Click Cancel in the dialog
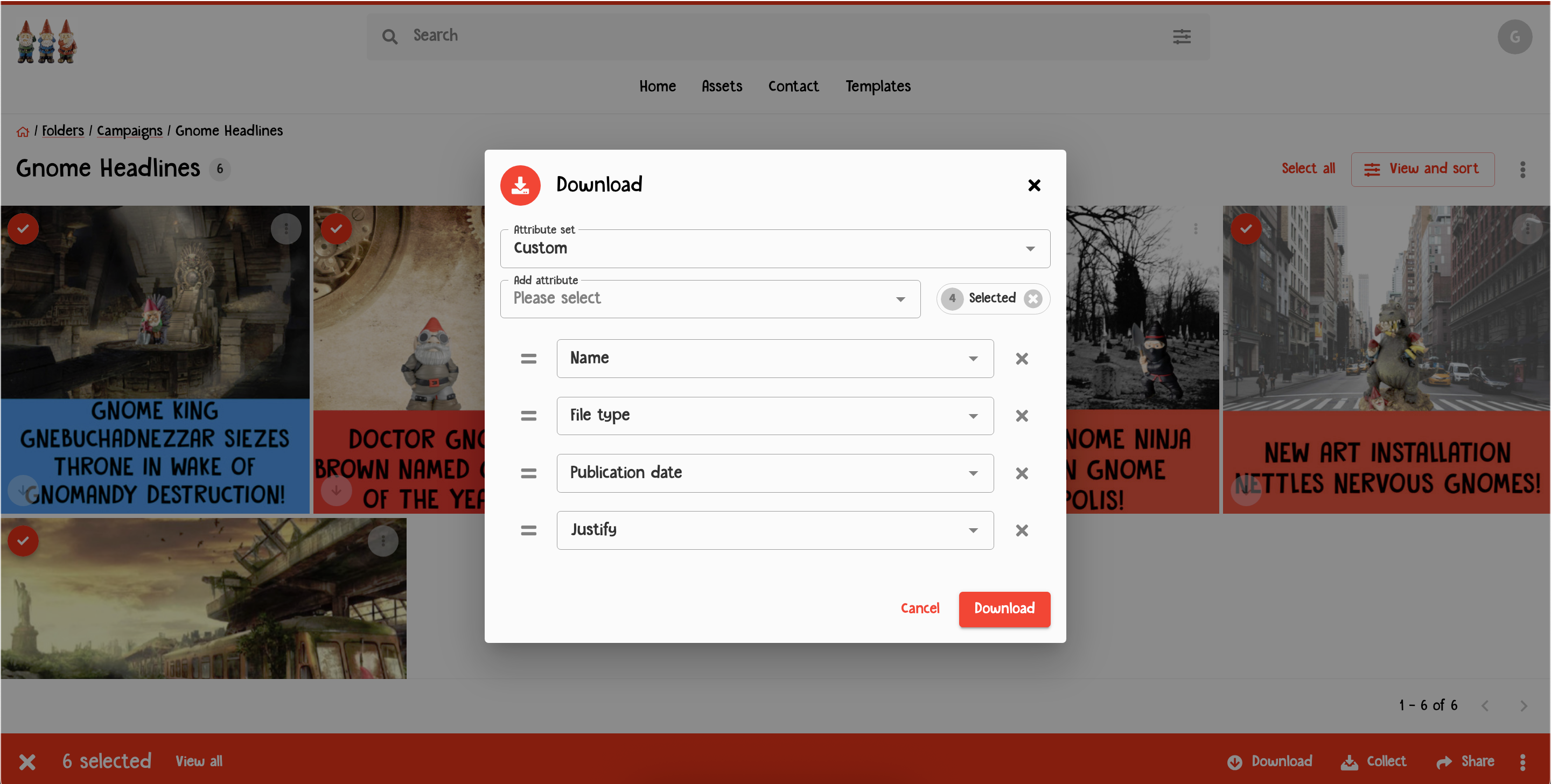1551x784 pixels. click(x=919, y=609)
